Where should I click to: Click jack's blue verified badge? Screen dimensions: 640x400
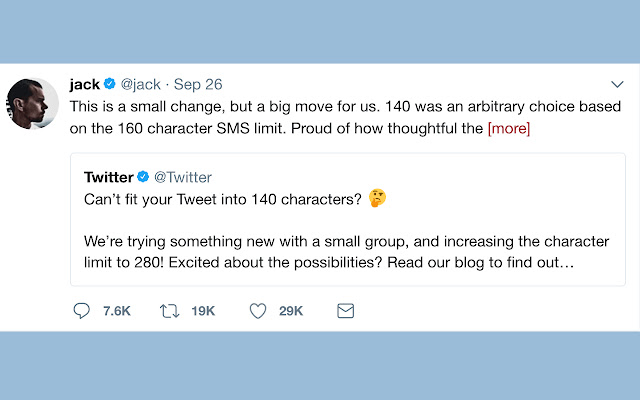(x=110, y=85)
